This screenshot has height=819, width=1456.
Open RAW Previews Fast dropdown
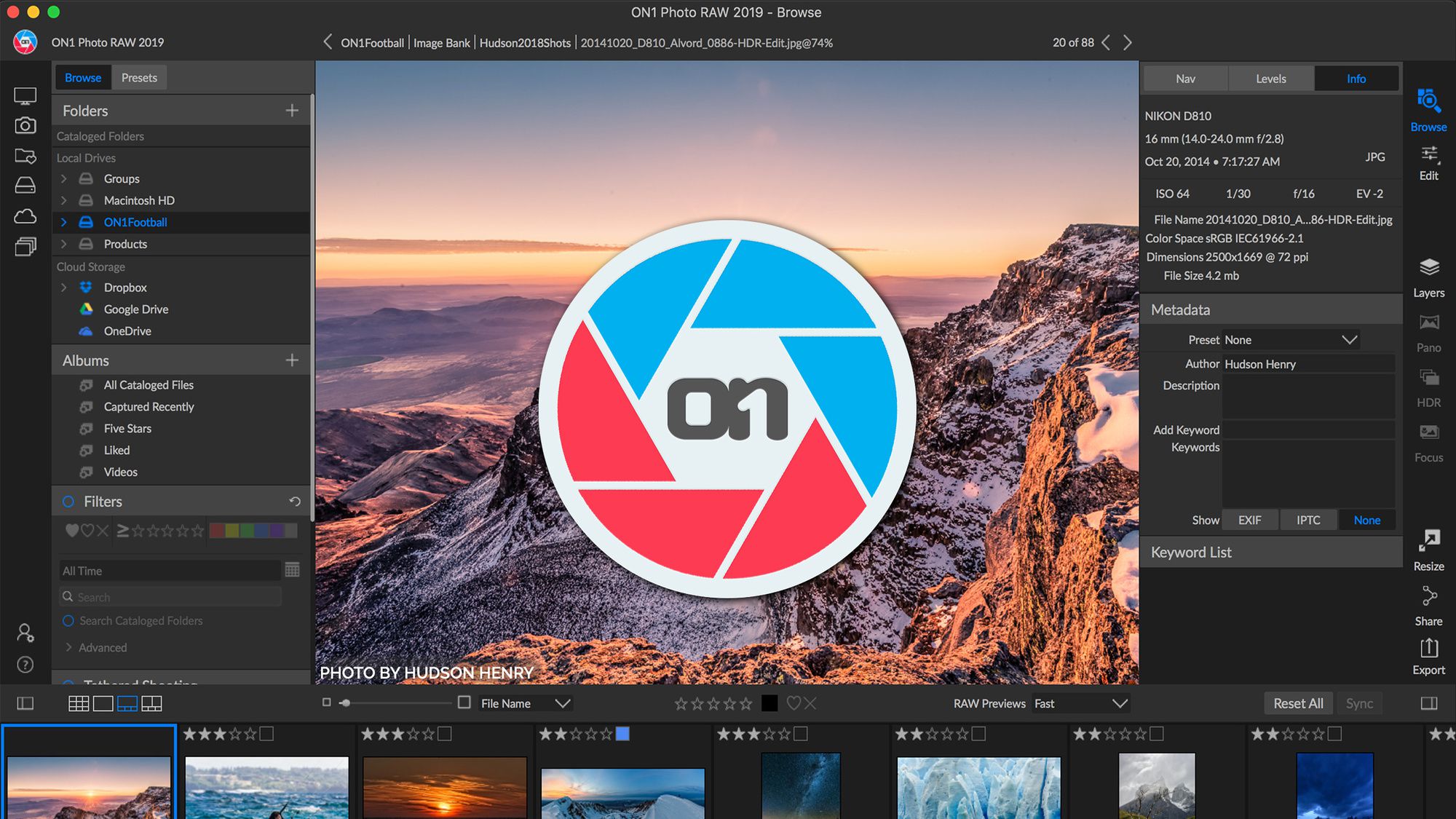tap(1080, 703)
